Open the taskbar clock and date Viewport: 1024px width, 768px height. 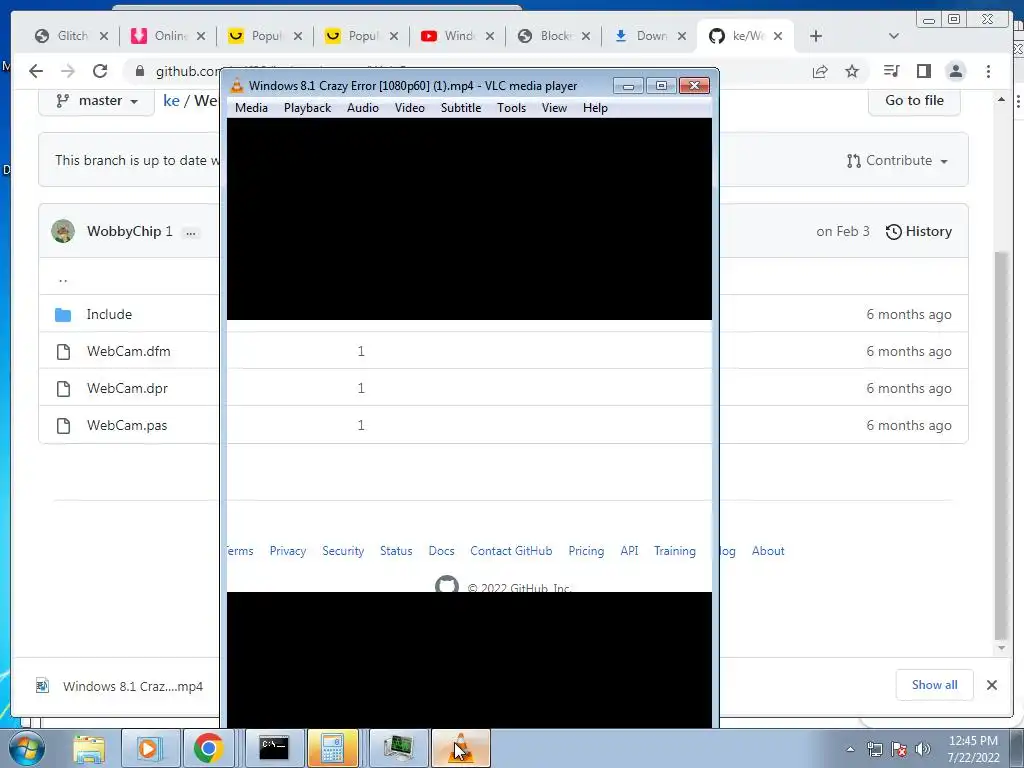(973, 749)
